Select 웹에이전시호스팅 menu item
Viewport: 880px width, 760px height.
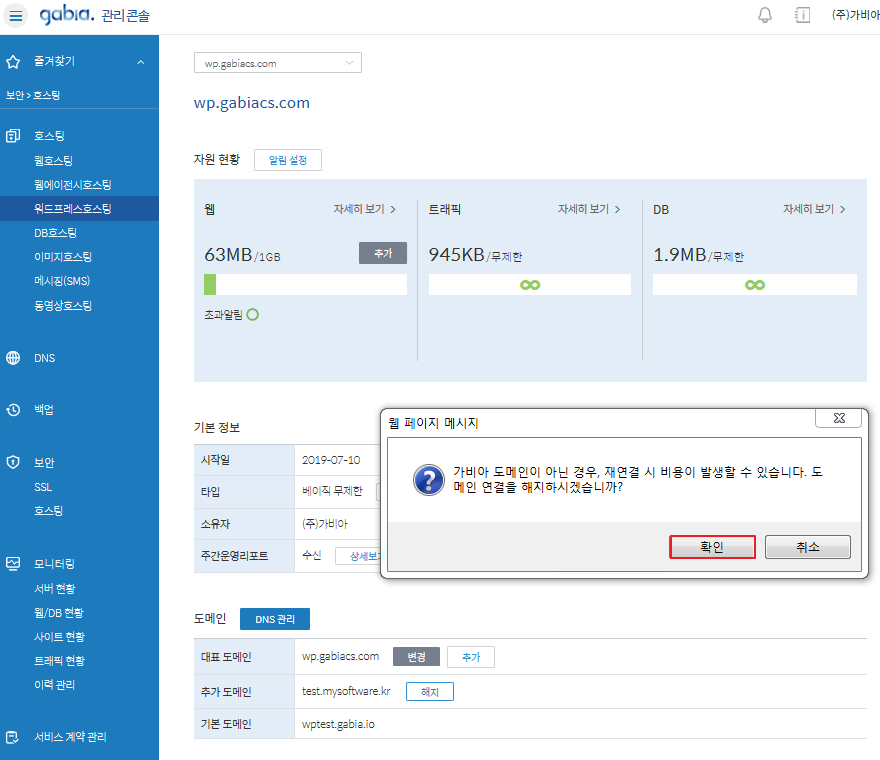72,185
